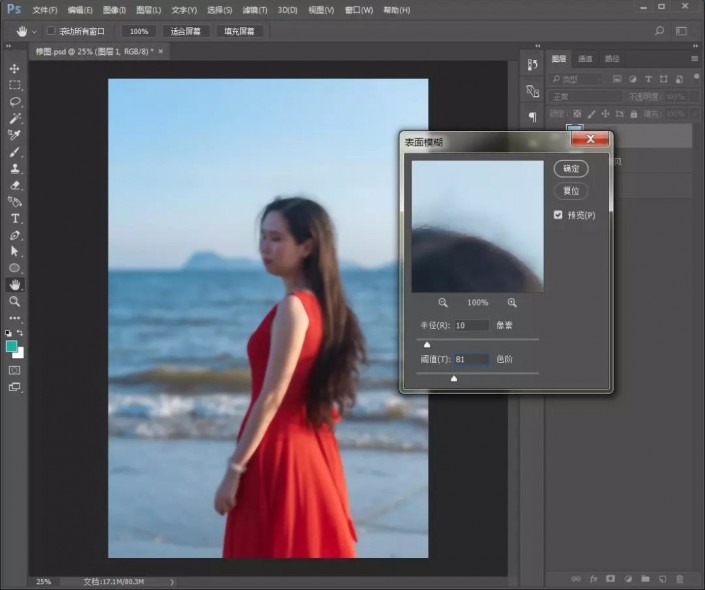Toggle type layer filter
This screenshot has height=590, width=705.
click(x=648, y=79)
